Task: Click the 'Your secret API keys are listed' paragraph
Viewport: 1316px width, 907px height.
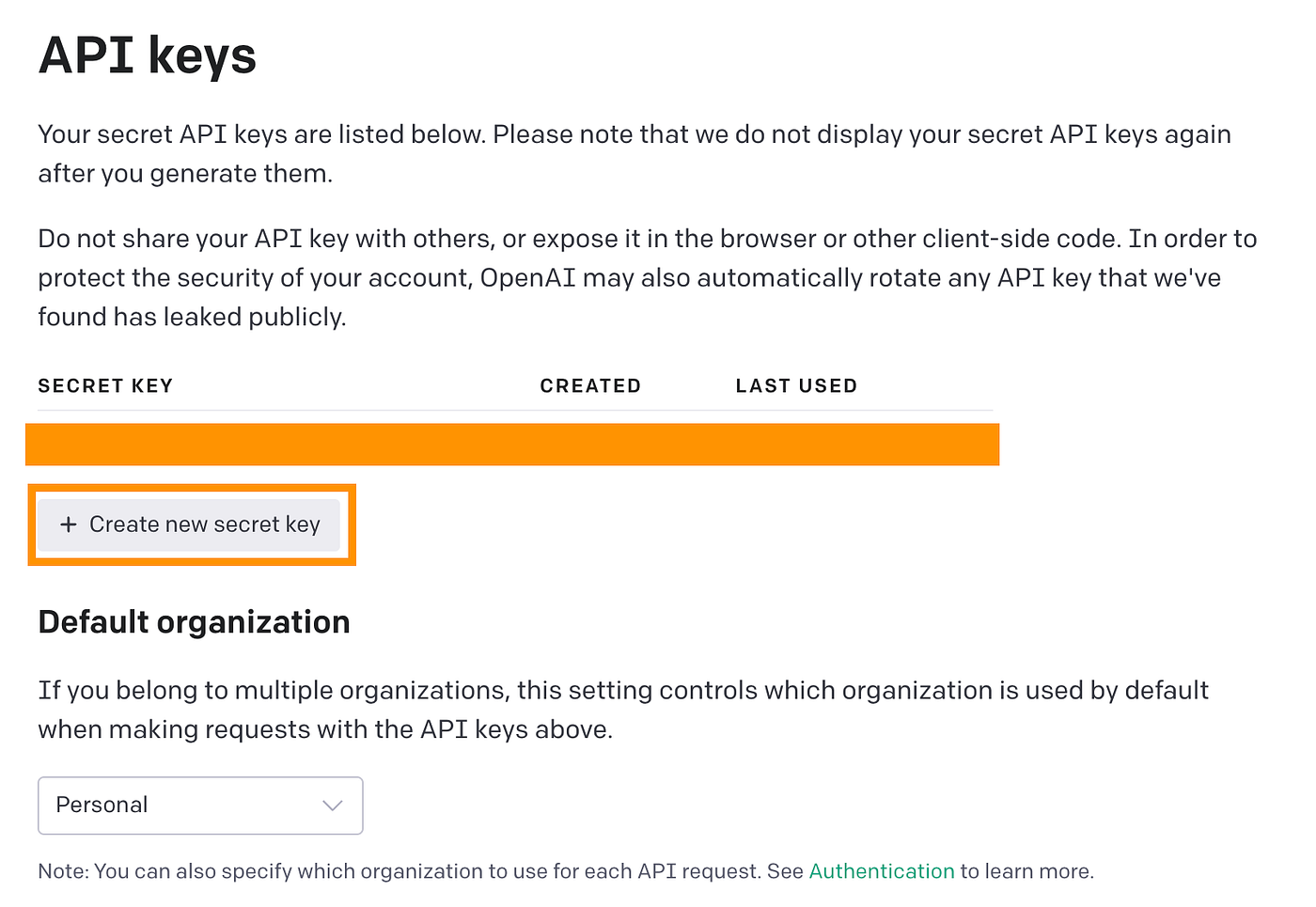Action: 634,134
